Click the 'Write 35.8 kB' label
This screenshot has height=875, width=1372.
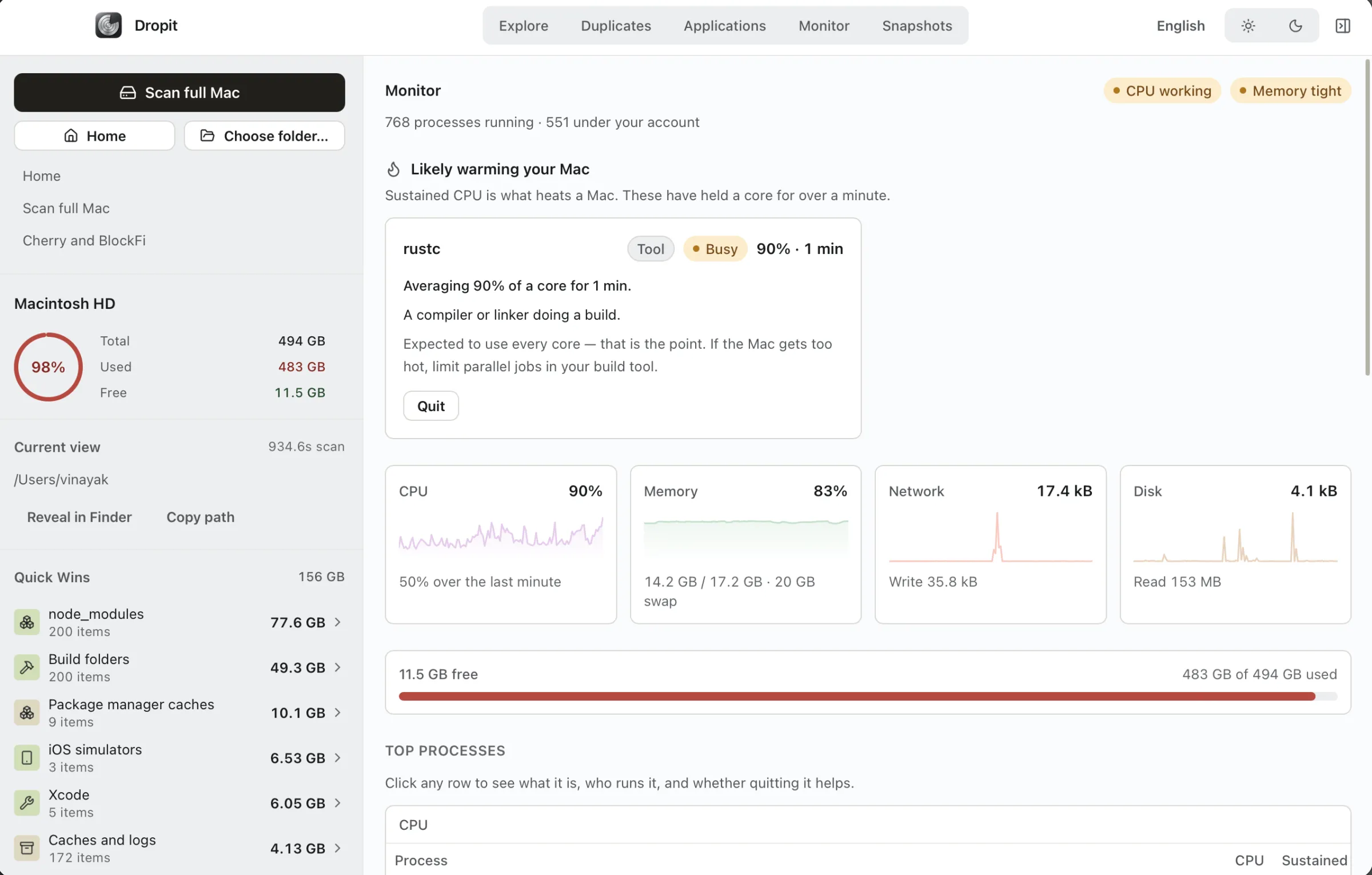[x=933, y=582]
